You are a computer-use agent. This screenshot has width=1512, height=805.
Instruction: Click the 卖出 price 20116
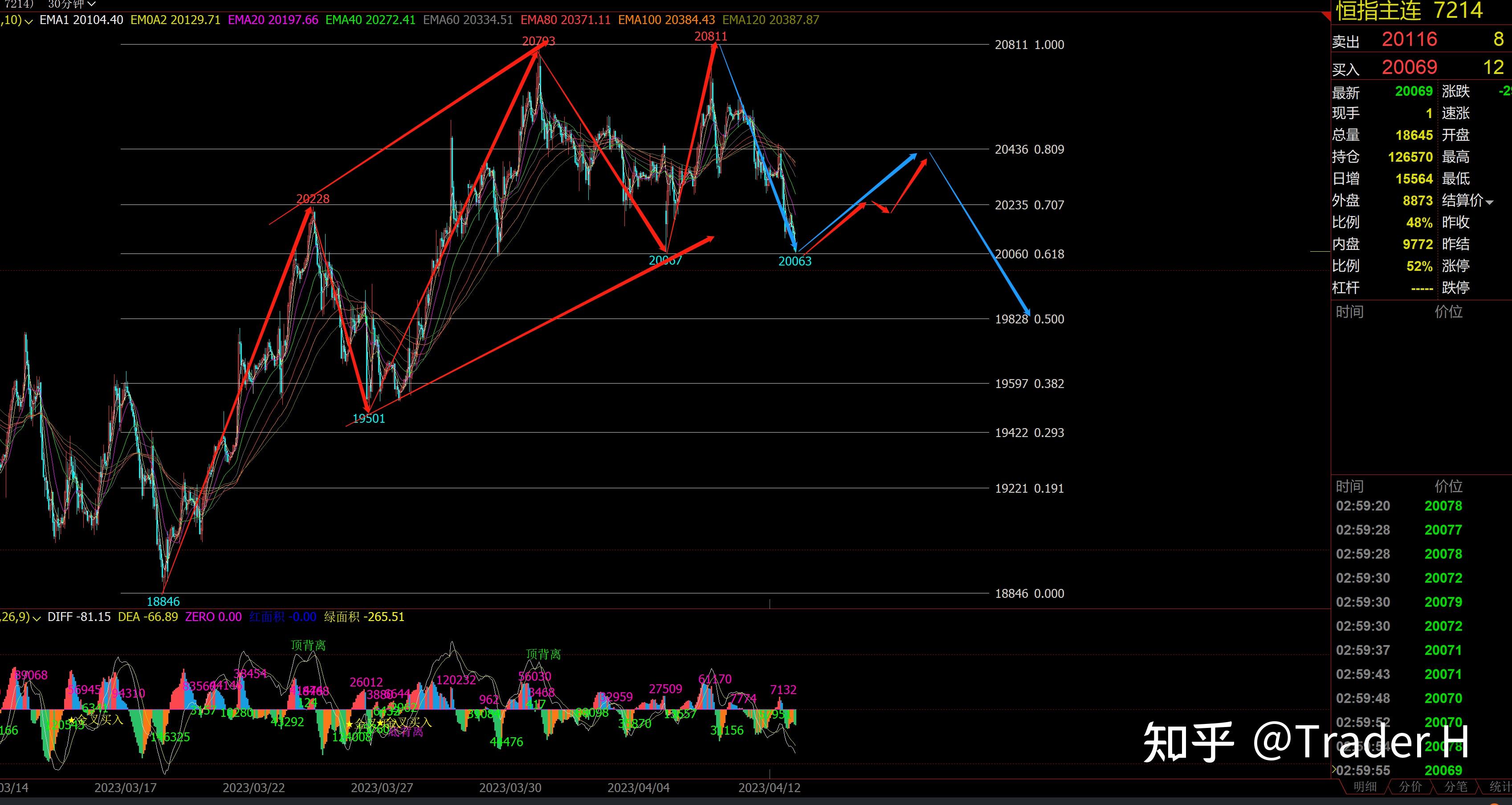pos(1409,39)
